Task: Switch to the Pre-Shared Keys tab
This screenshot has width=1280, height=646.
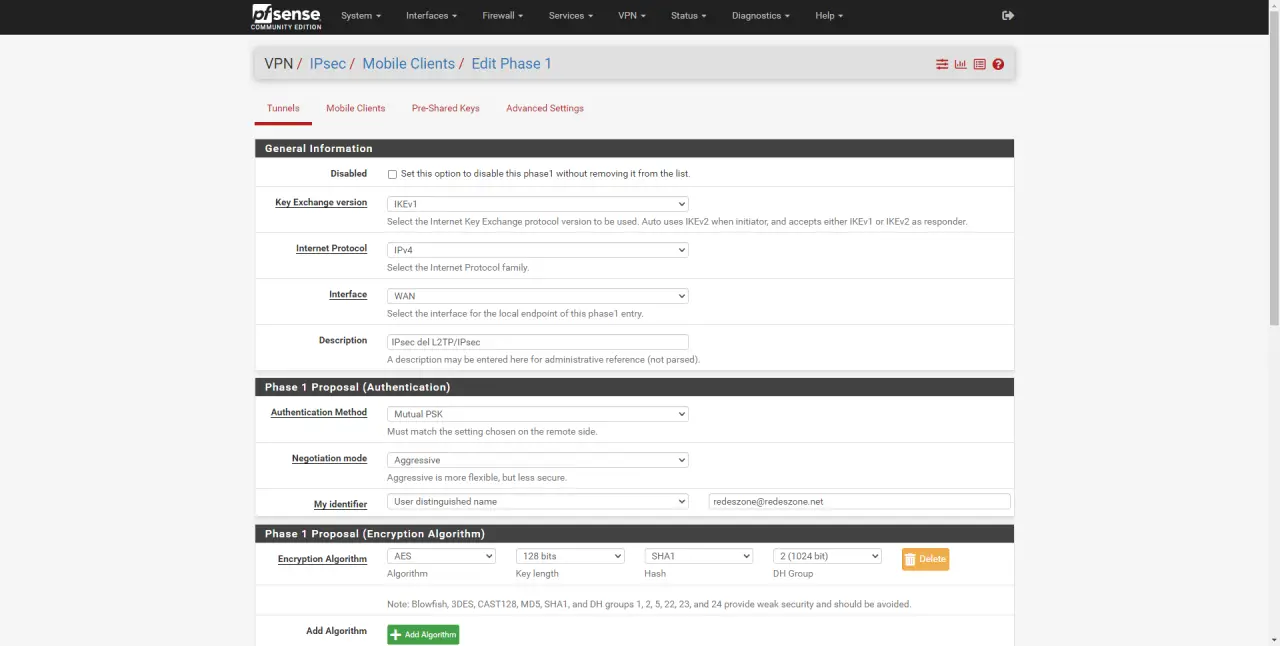Action: point(445,108)
